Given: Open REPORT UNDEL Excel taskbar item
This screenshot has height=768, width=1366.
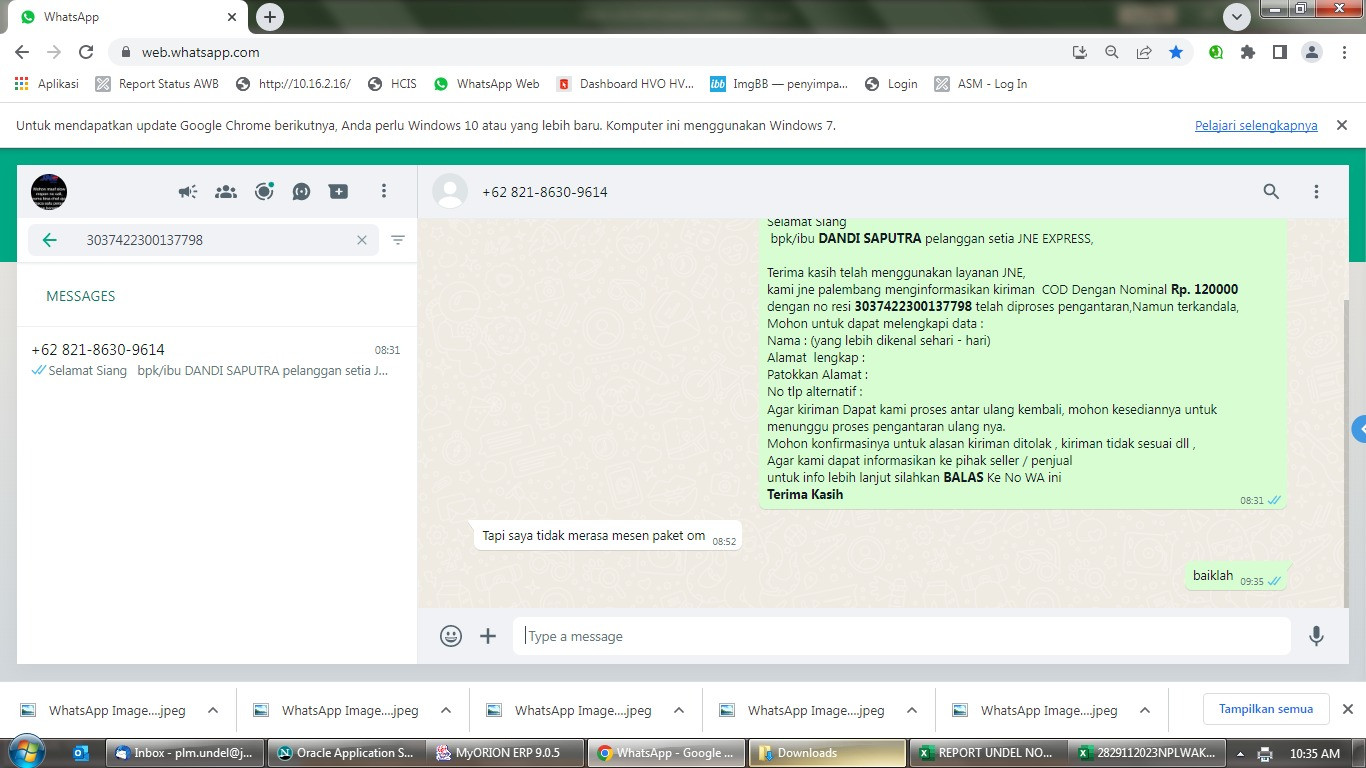Looking at the screenshot, I should [986, 753].
